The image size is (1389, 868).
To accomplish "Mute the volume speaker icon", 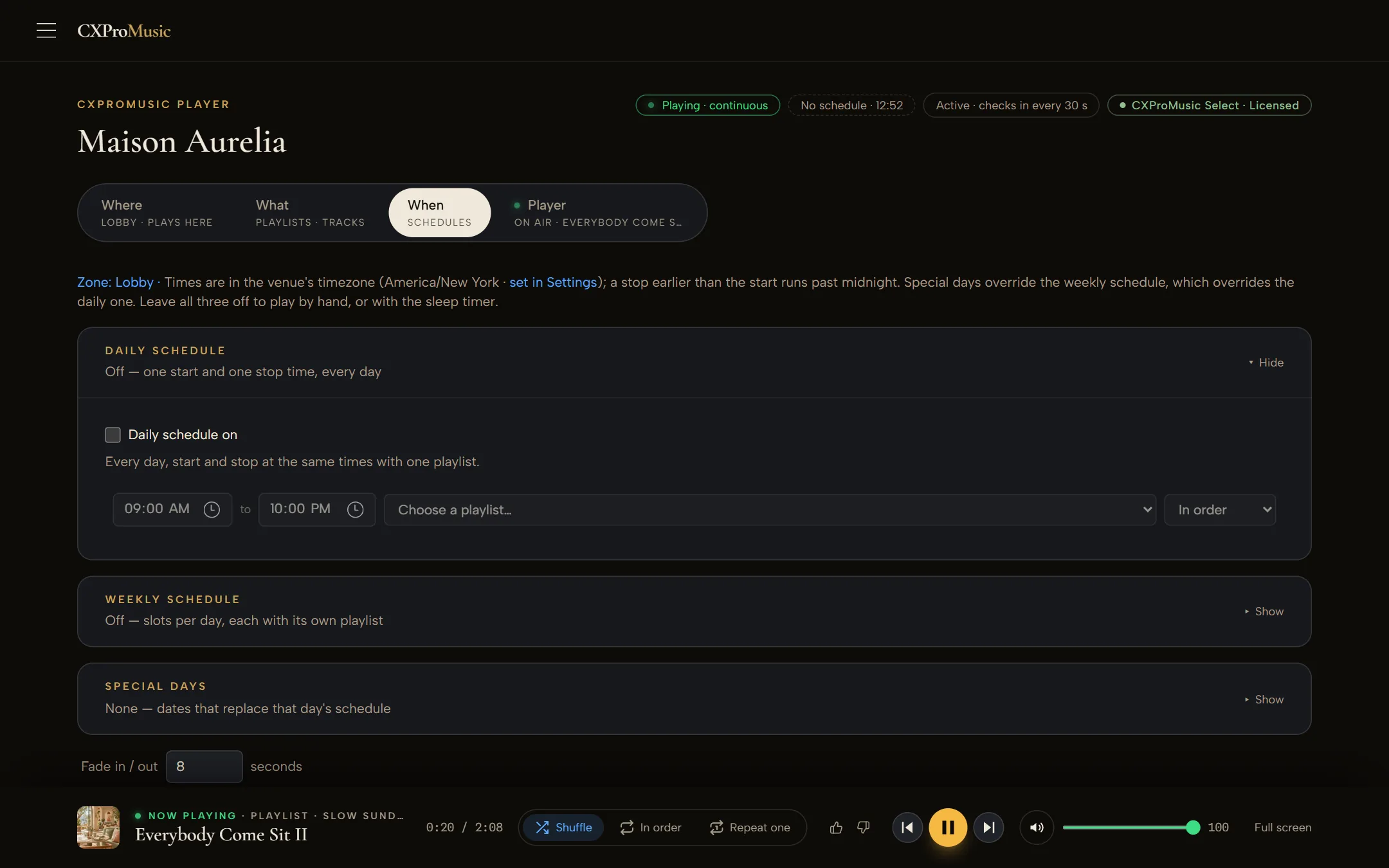I will pos(1037,827).
